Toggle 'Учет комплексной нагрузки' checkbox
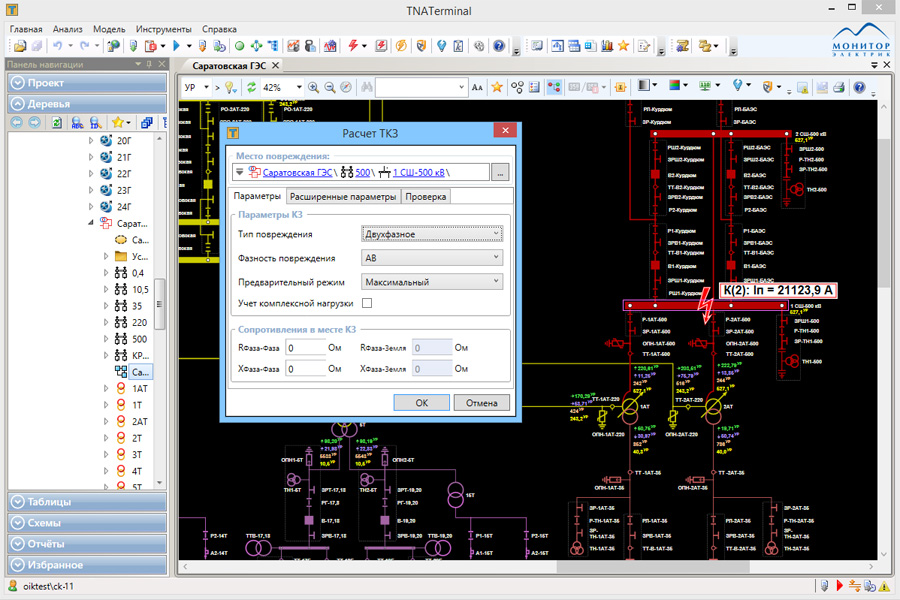Viewport: 900px width, 600px height. point(367,303)
